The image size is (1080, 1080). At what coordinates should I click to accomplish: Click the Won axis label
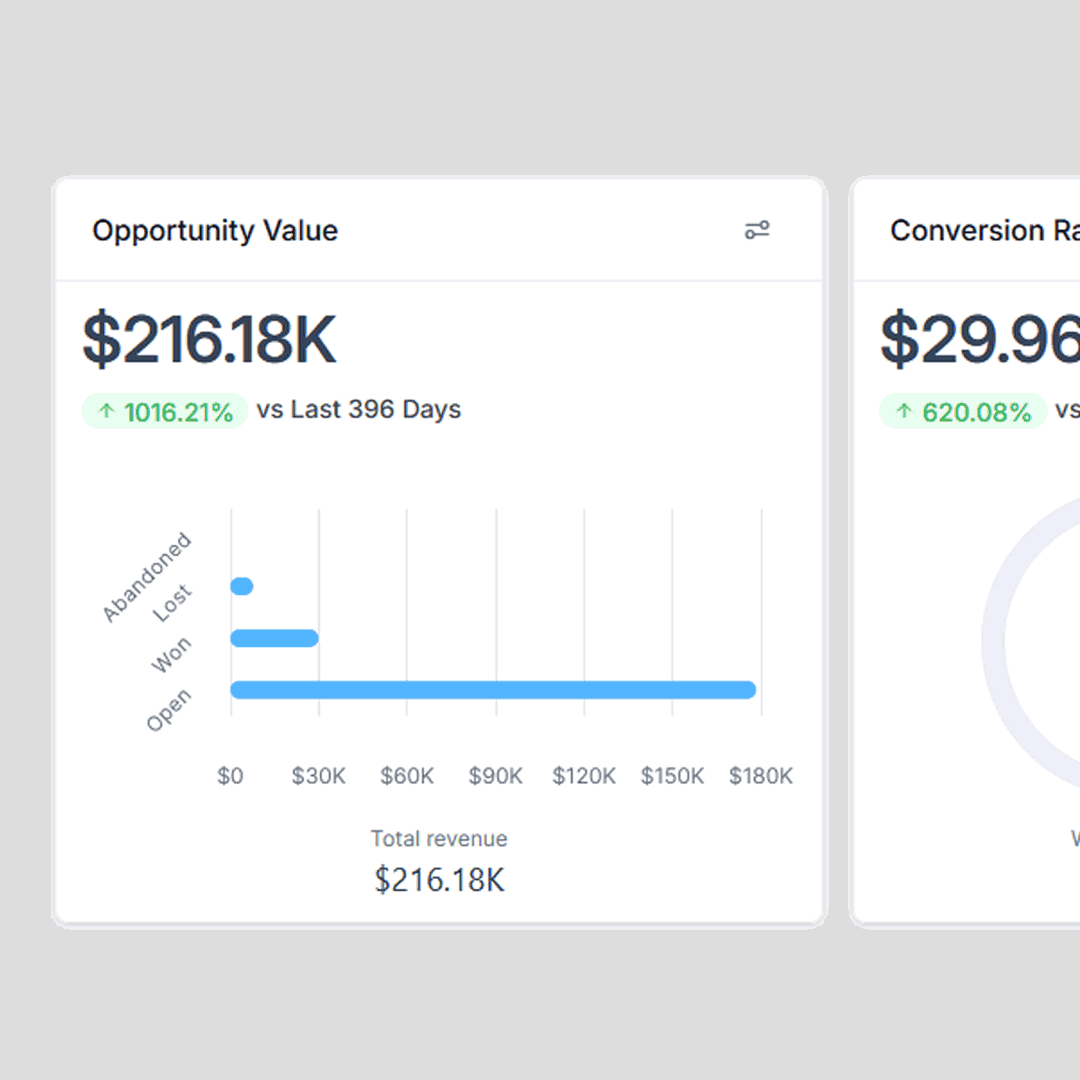171,656
